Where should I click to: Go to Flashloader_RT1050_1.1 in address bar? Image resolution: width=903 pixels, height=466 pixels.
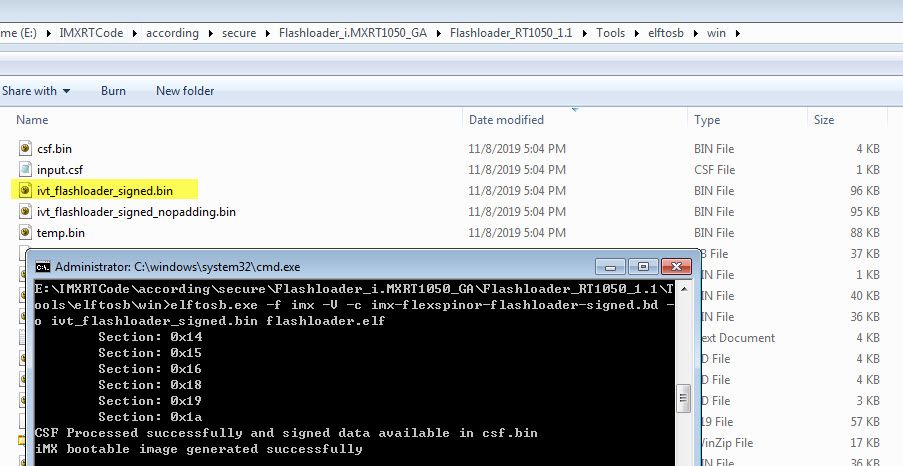point(511,33)
